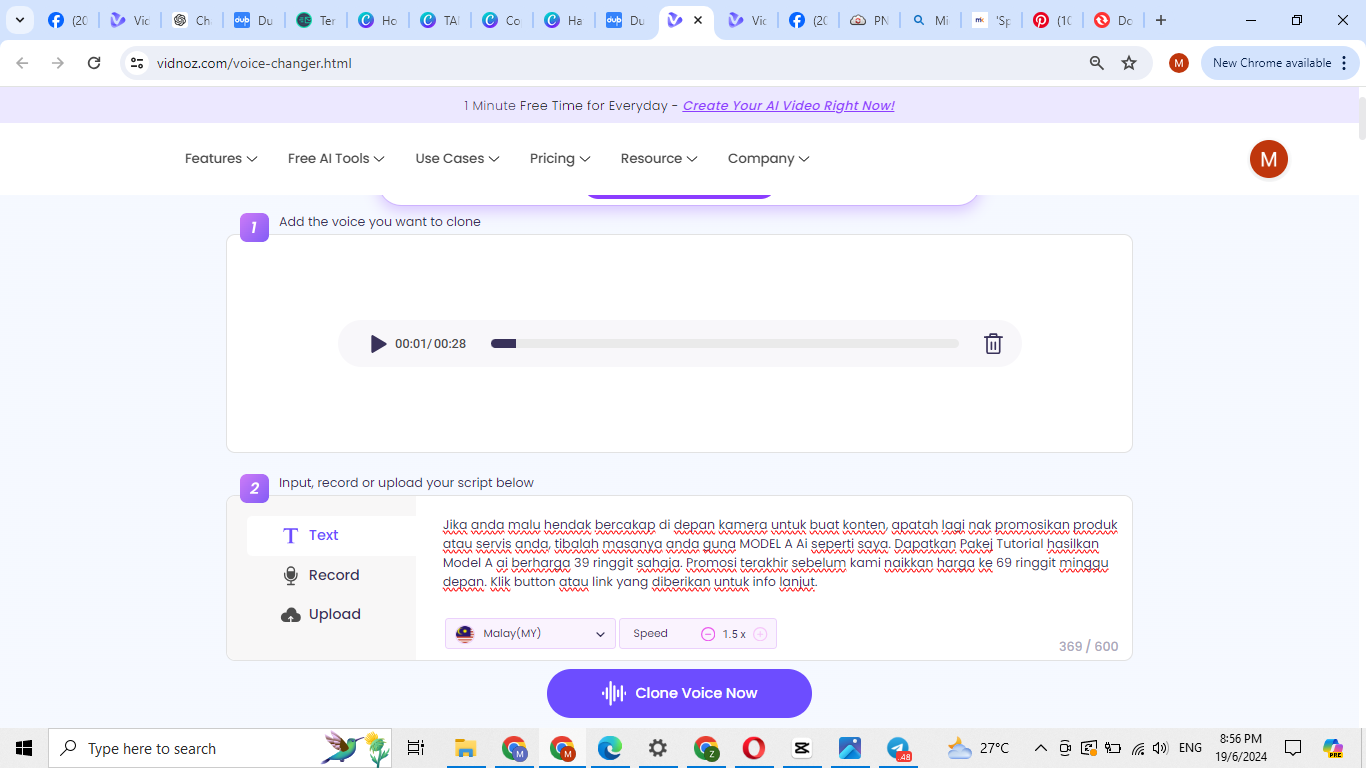Launch Opera from the taskbar
1366x768 pixels.
(x=754, y=748)
